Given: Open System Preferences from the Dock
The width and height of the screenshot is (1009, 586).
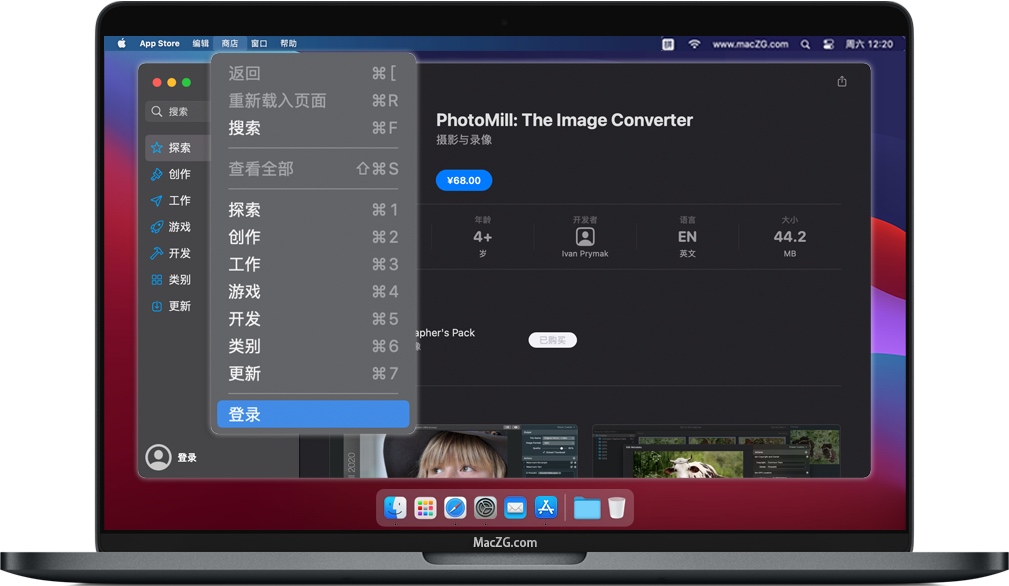Looking at the screenshot, I should [485, 508].
